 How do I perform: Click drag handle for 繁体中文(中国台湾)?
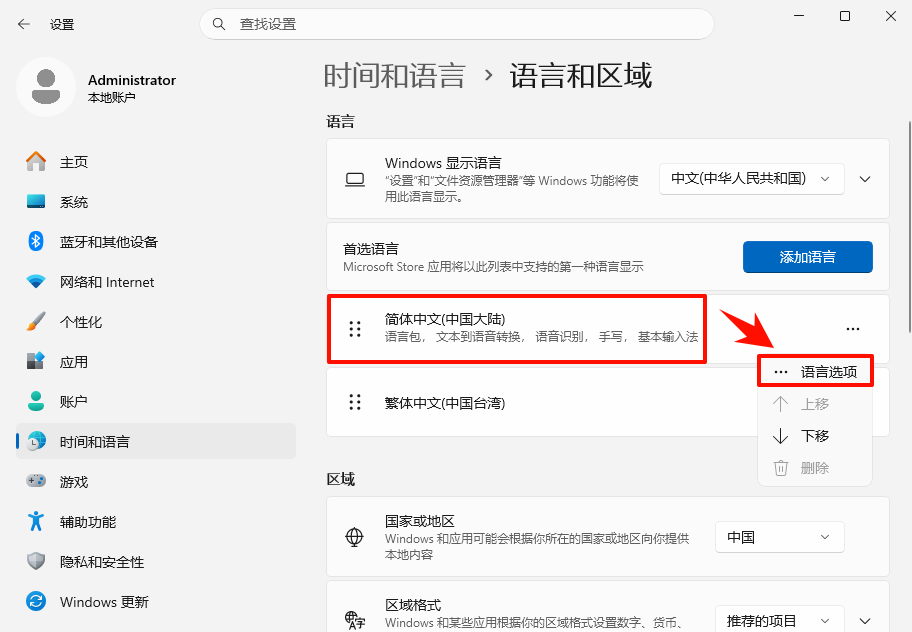(x=355, y=402)
